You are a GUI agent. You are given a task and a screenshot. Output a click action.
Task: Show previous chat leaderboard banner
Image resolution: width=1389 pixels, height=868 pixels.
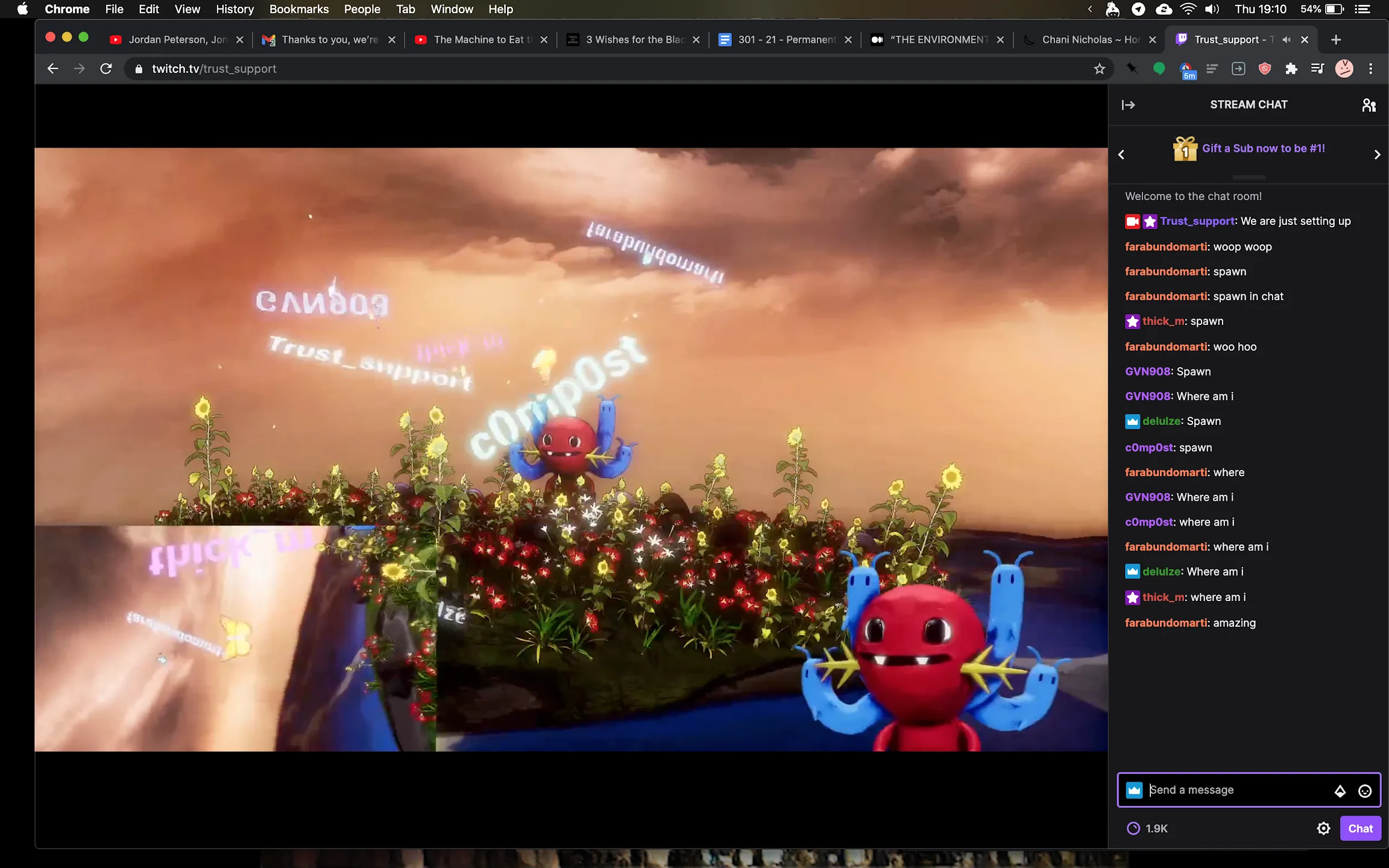(1121, 155)
